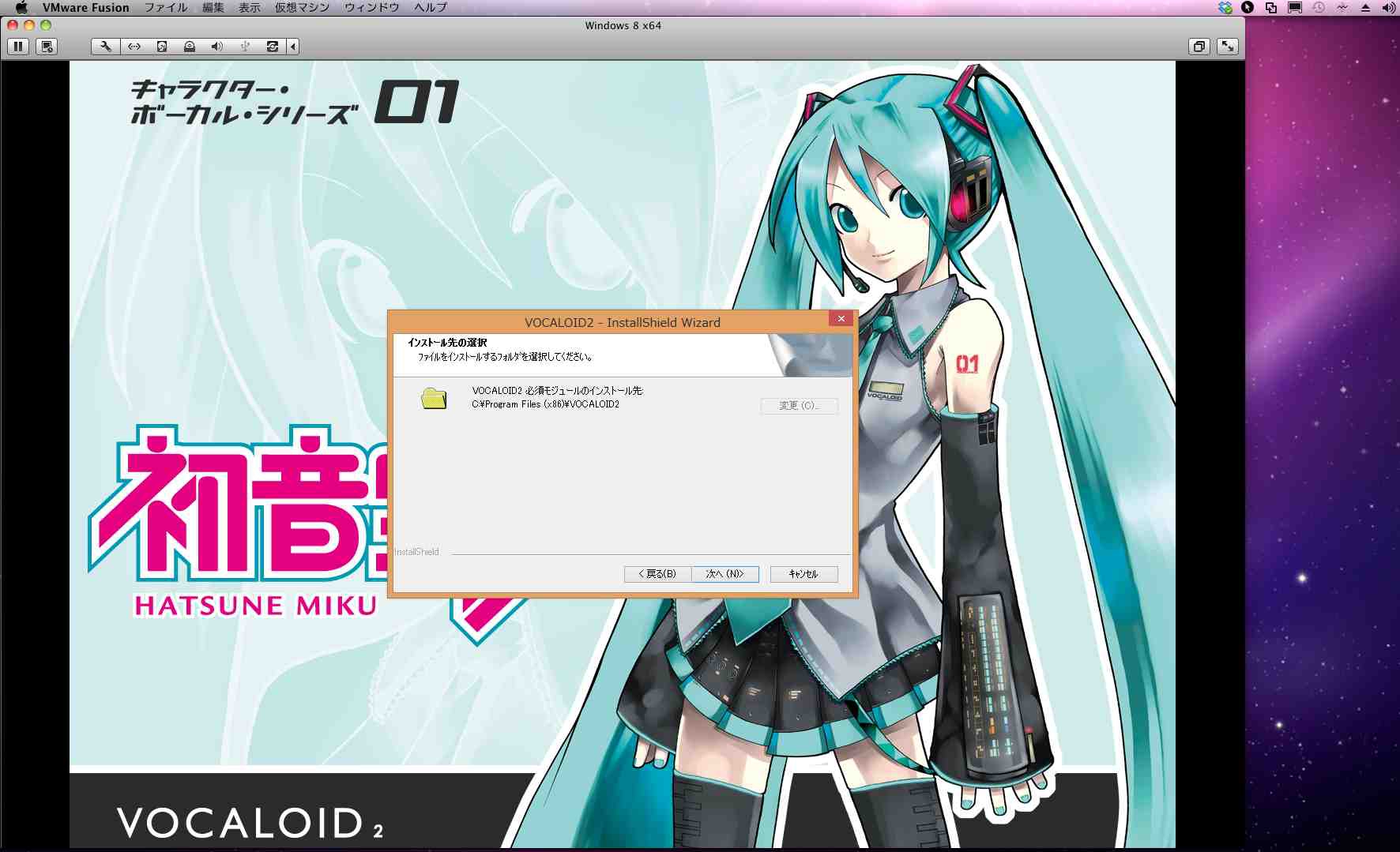Open the ヘルプ menu

point(431,7)
